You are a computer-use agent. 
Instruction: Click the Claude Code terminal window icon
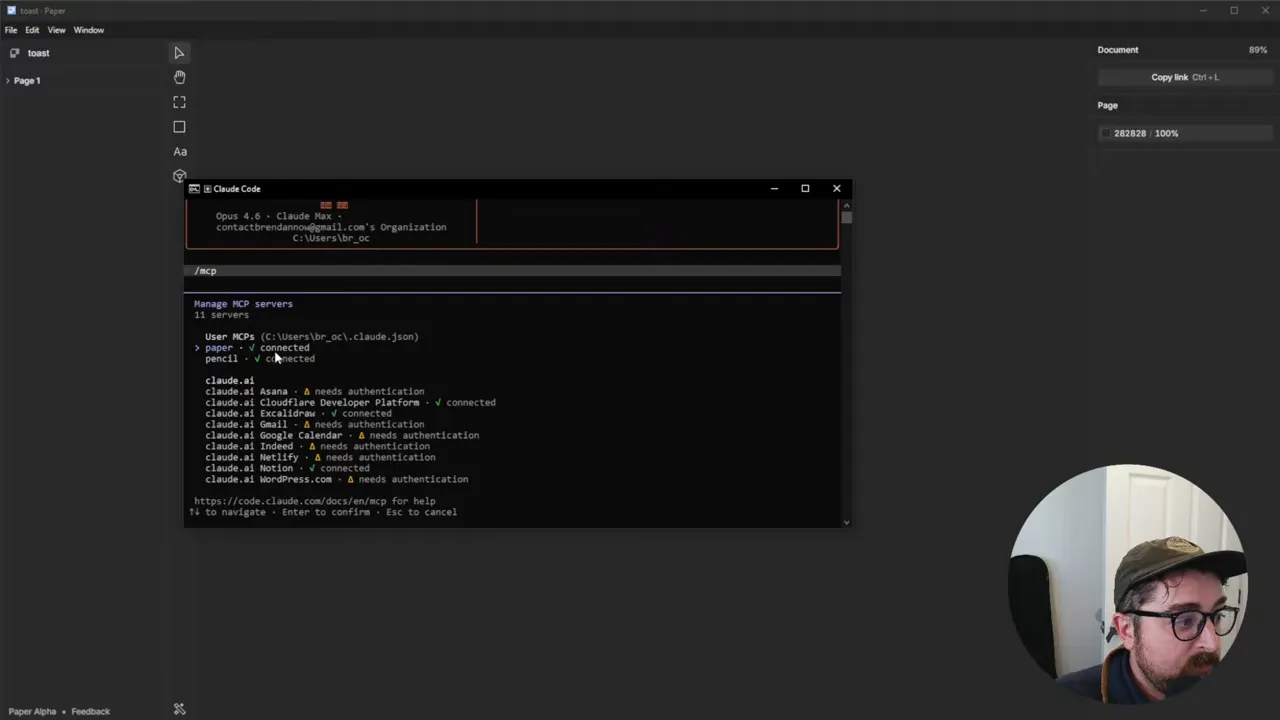[x=194, y=188]
